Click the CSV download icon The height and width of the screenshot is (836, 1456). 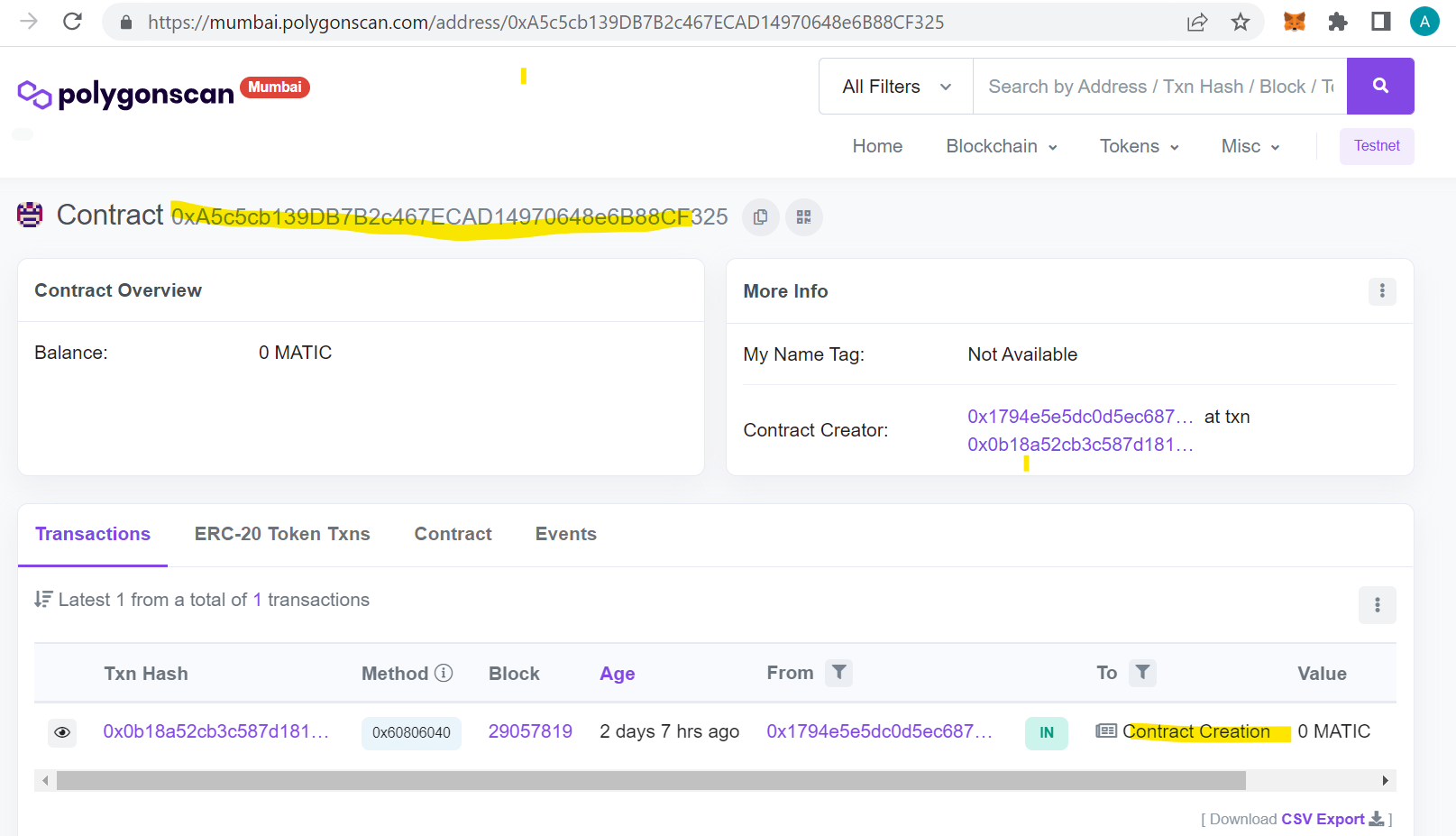(x=1376, y=819)
